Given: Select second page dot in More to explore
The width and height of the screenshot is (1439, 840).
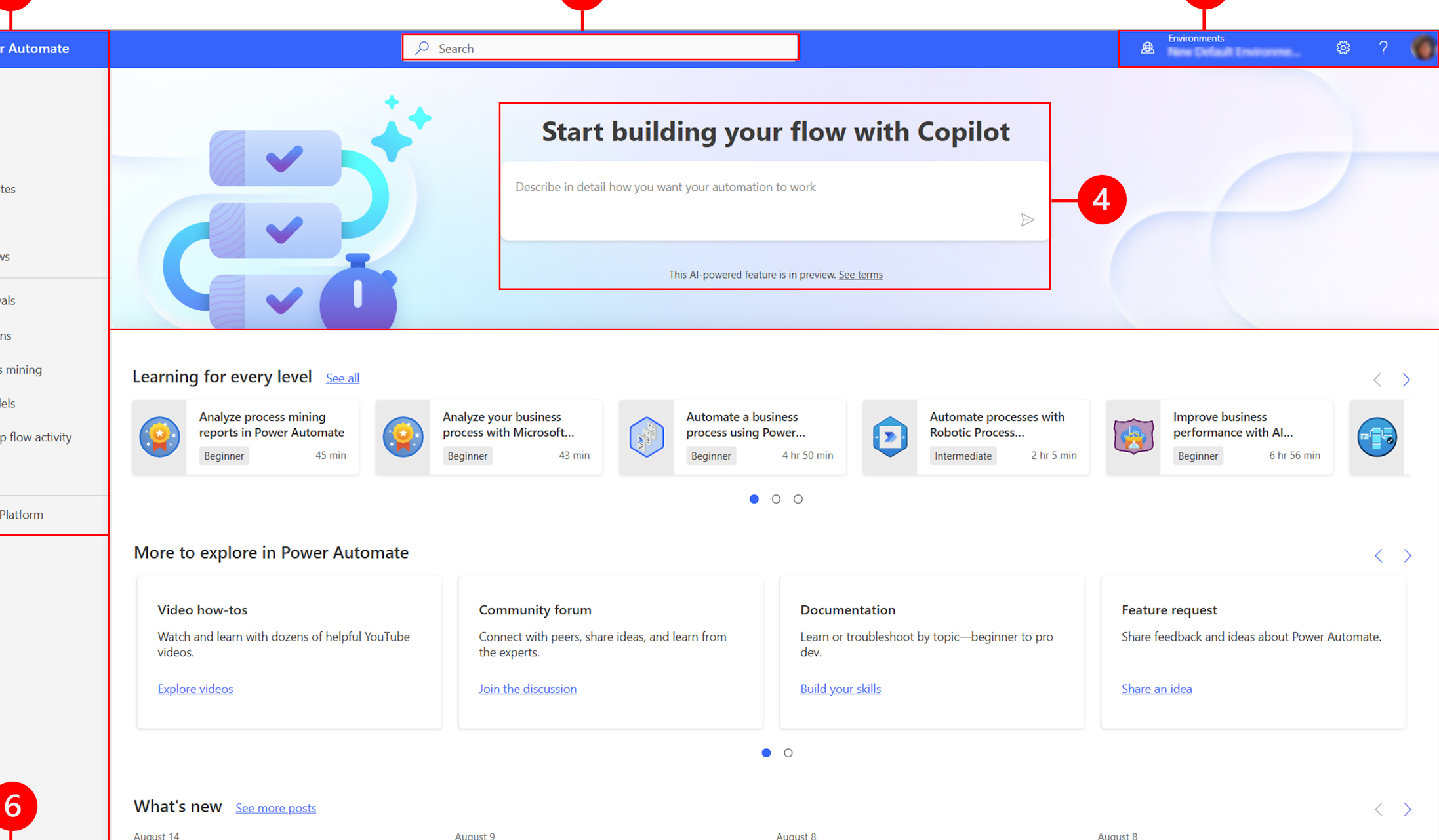Looking at the screenshot, I should (x=788, y=753).
